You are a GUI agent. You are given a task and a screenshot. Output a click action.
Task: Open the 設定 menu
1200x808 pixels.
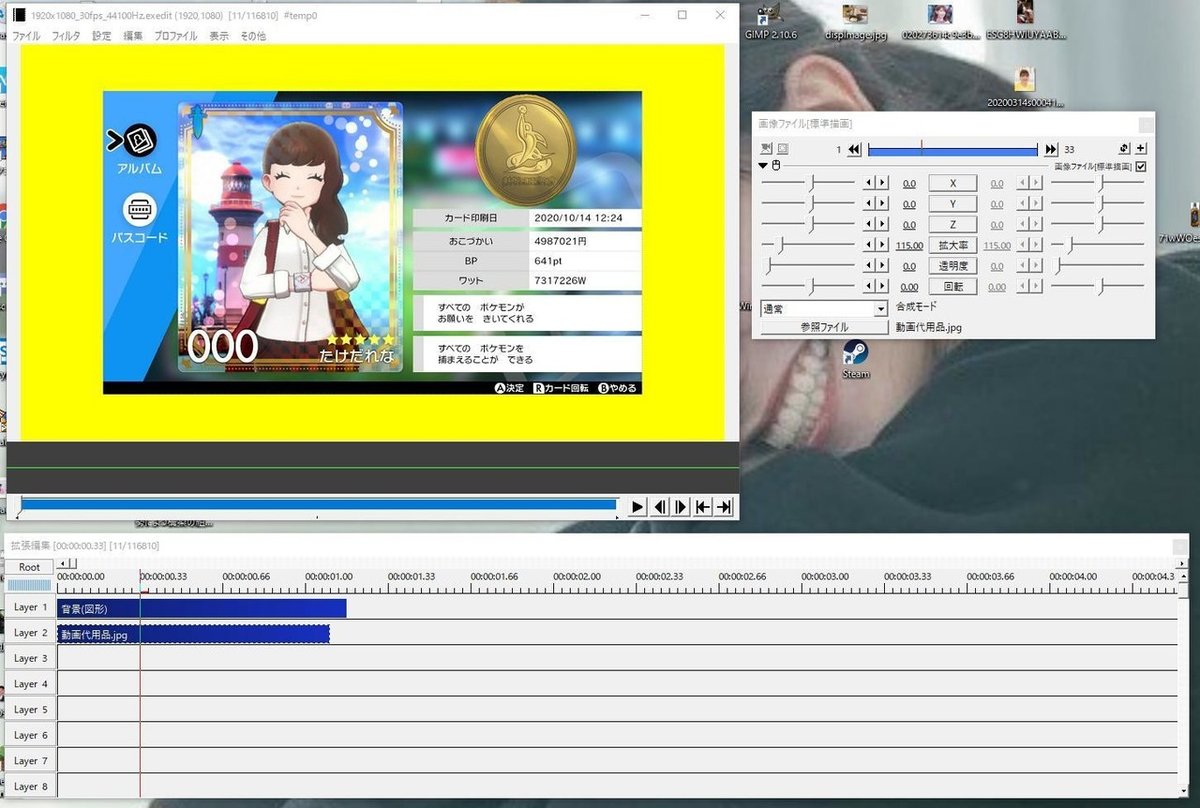pyautogui.click(x=101, y=36)
